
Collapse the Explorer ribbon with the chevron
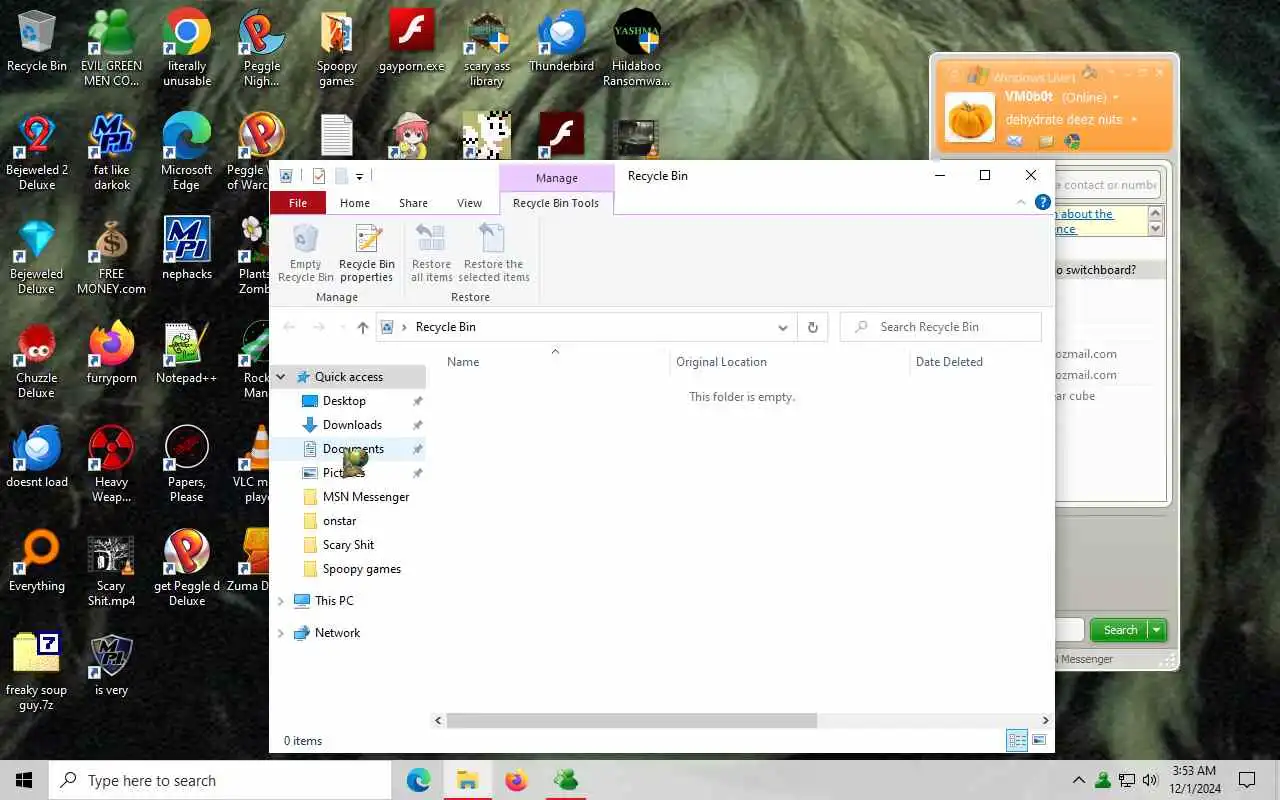1021,202
